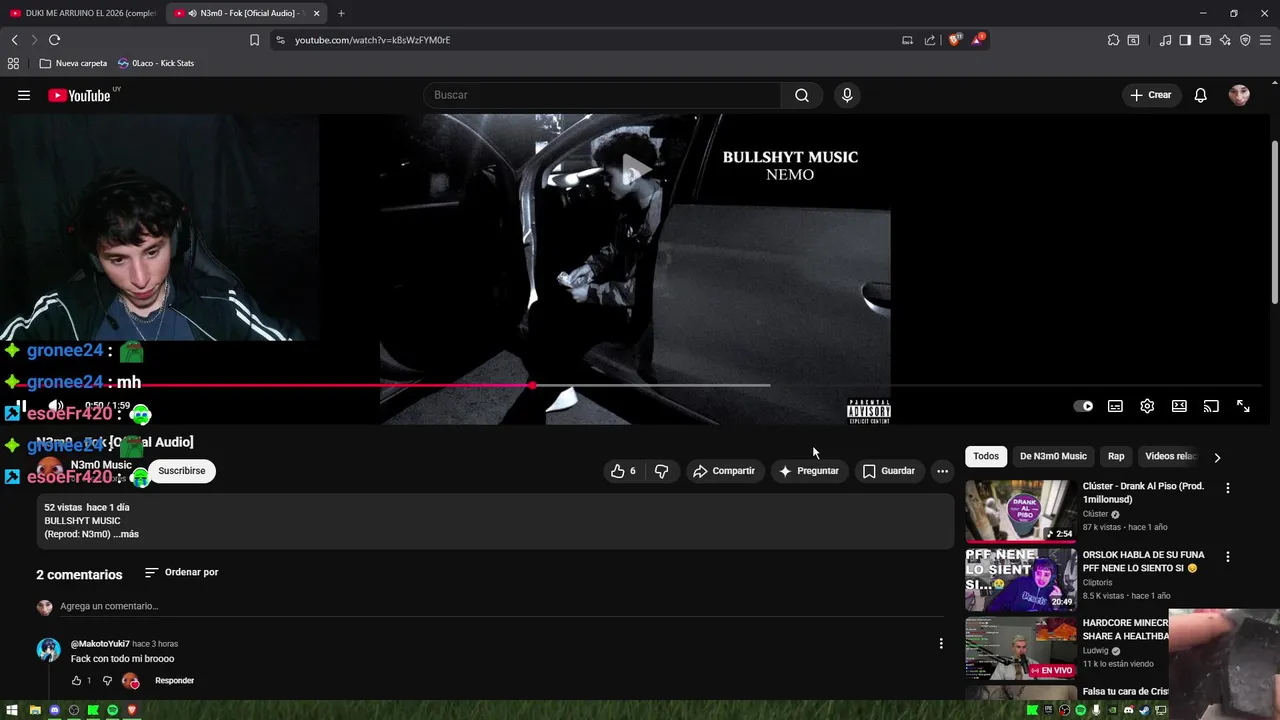Image resolution: width=1280 pixels, height=720 pixels.
Task: Save video with Guardar button
Action: click(x=889, y=471)
